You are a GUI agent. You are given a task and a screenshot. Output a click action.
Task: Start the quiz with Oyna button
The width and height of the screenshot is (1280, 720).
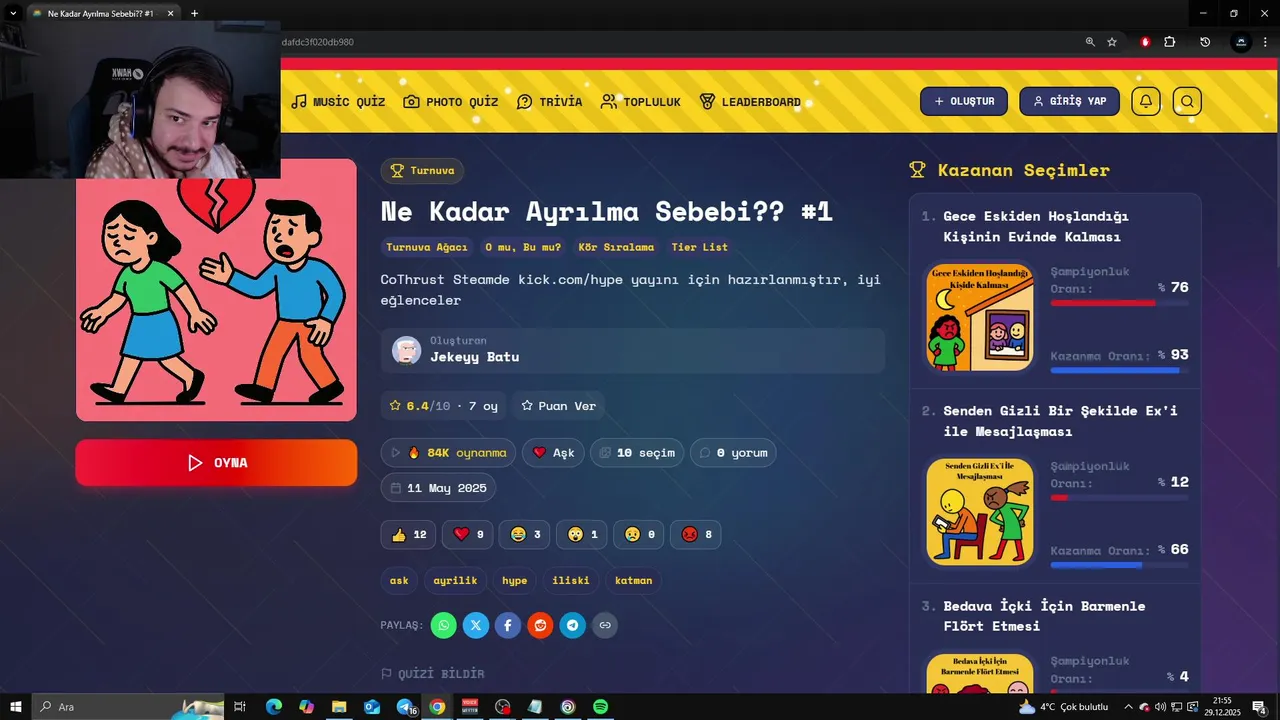coord(216,463)
